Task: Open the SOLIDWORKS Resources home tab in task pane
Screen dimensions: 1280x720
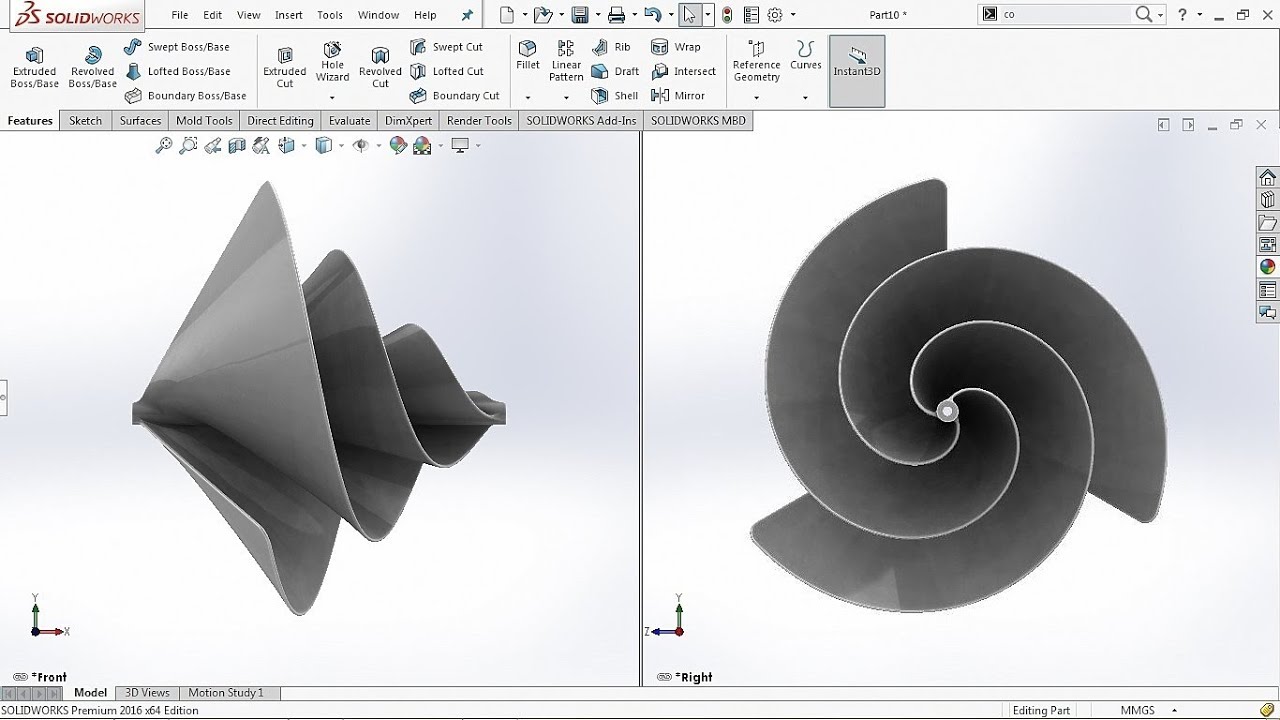Action: pos(1267,177)
